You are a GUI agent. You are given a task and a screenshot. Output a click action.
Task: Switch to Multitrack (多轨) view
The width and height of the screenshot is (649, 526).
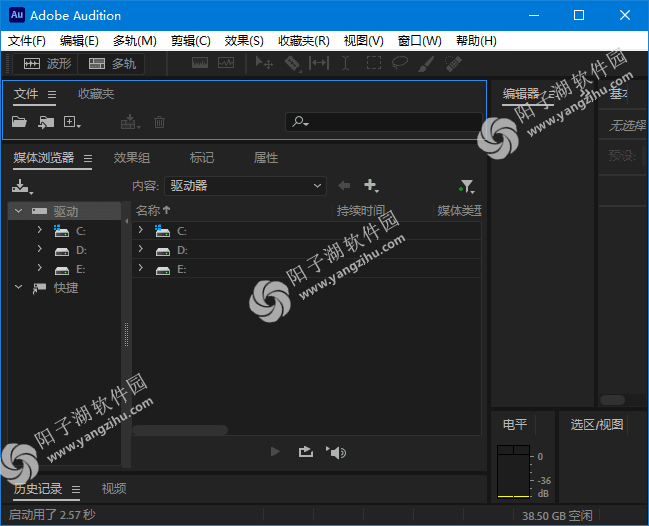click(112, 64)
